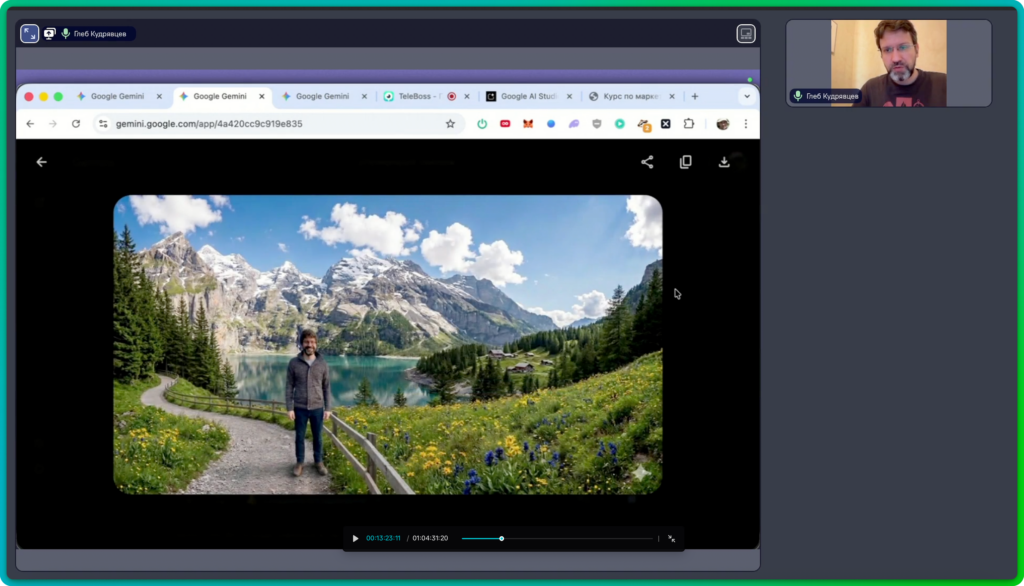Exit fullscreen in the video player bar
1024x586 pixels.
tap(671, 539)
